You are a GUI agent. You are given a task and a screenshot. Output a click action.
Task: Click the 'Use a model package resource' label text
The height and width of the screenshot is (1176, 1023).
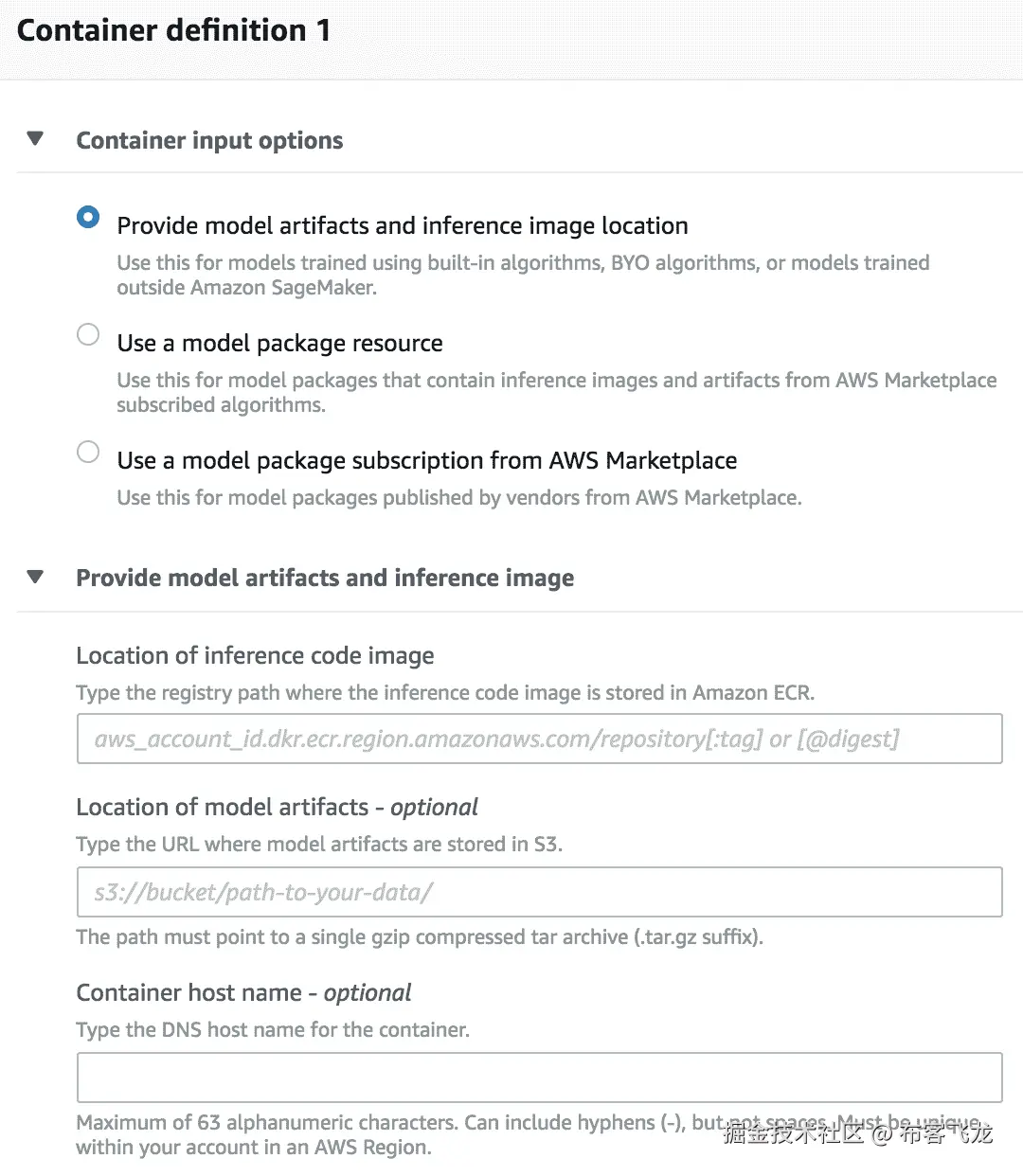279,343
